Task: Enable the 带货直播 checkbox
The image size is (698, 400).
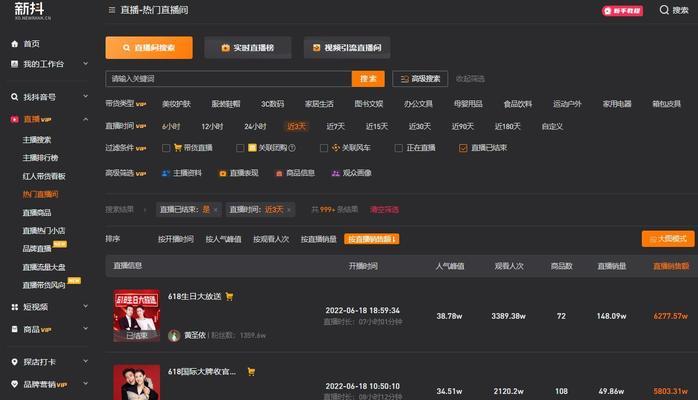Action: (x=166, y=148)
